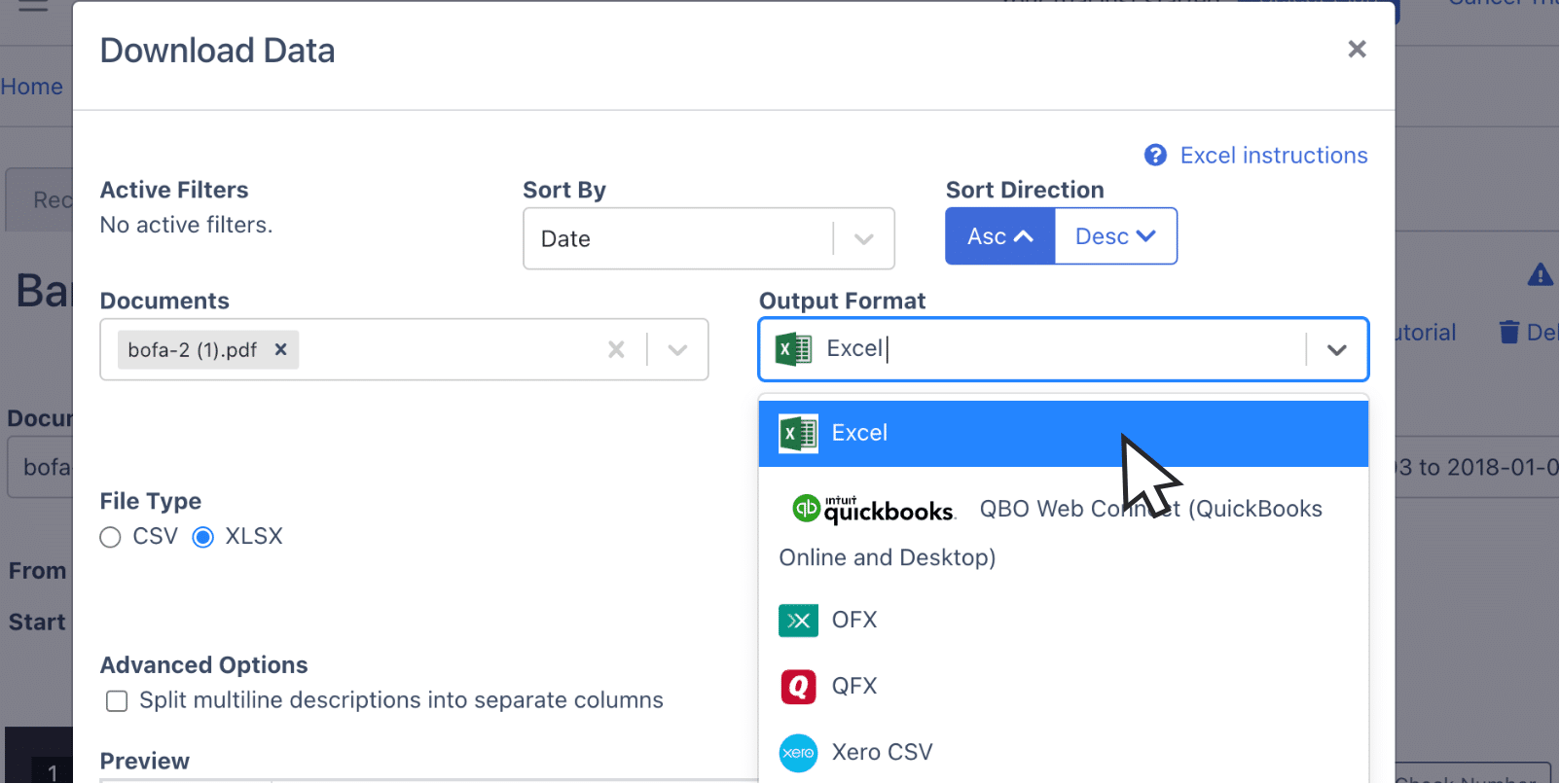Open the Excel instructions link

point(1273,154)
